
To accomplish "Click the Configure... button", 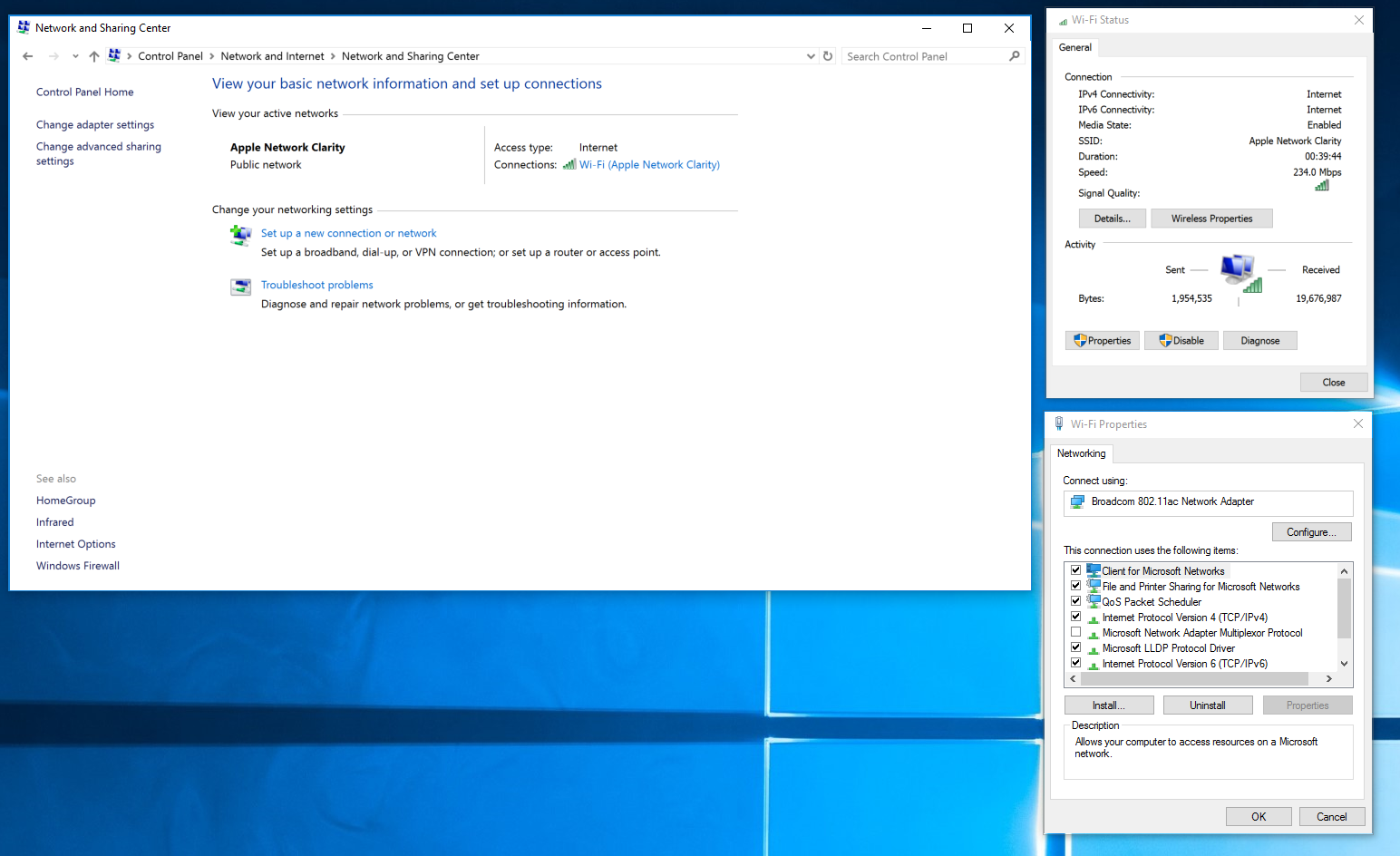I will [1312, 532].
